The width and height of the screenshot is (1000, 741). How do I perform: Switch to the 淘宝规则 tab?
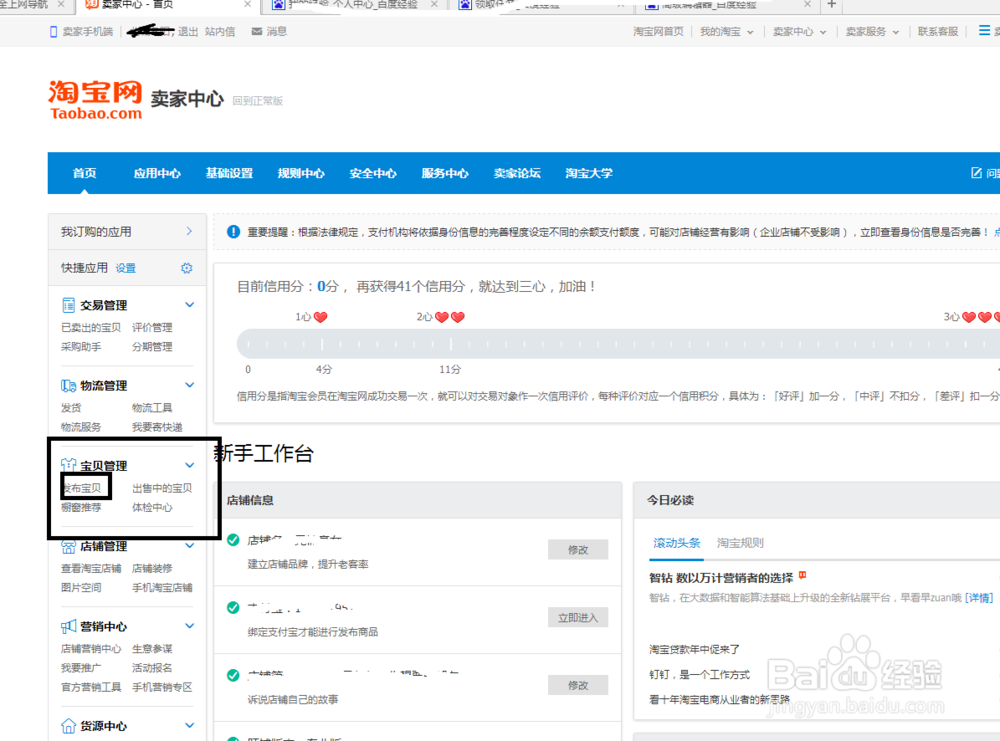point(740,543)
